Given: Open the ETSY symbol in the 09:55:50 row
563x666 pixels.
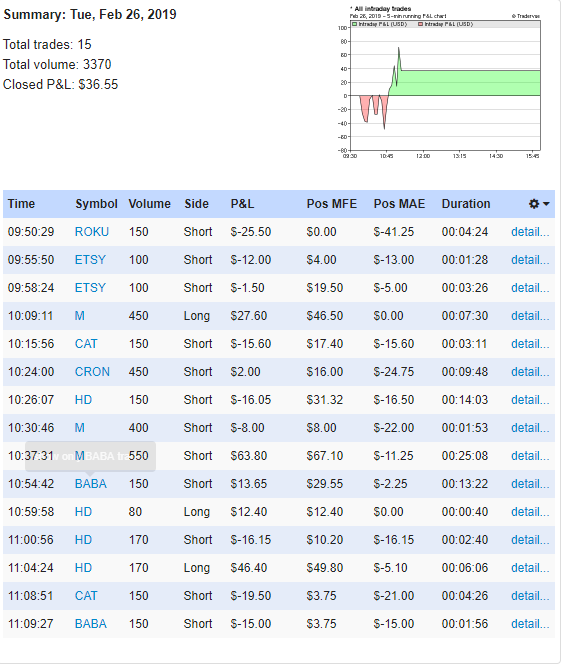Looking at the screenshot, I should coord(90,260).
